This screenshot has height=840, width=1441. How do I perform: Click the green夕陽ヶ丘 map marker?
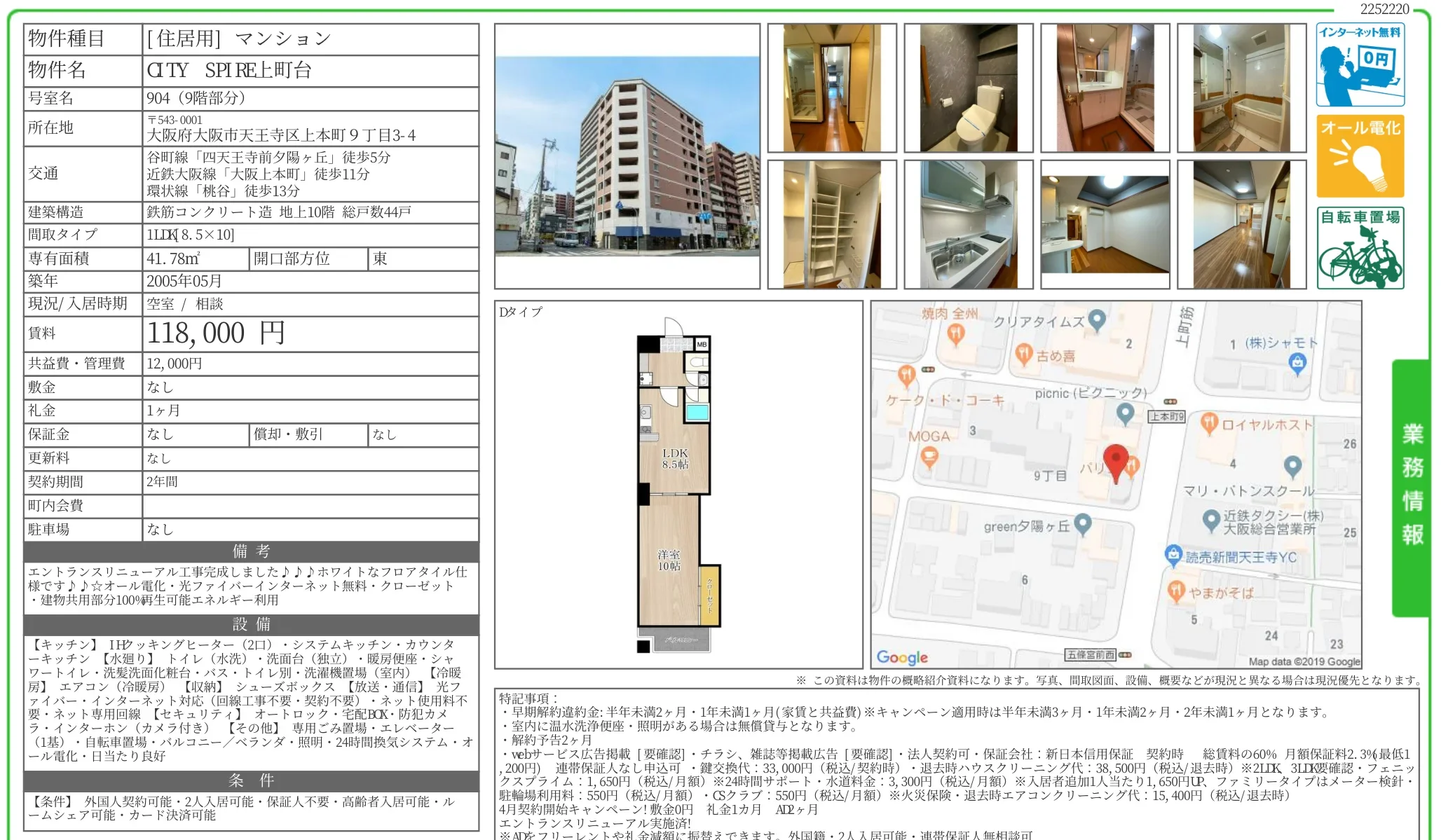tap(1083, 524)
